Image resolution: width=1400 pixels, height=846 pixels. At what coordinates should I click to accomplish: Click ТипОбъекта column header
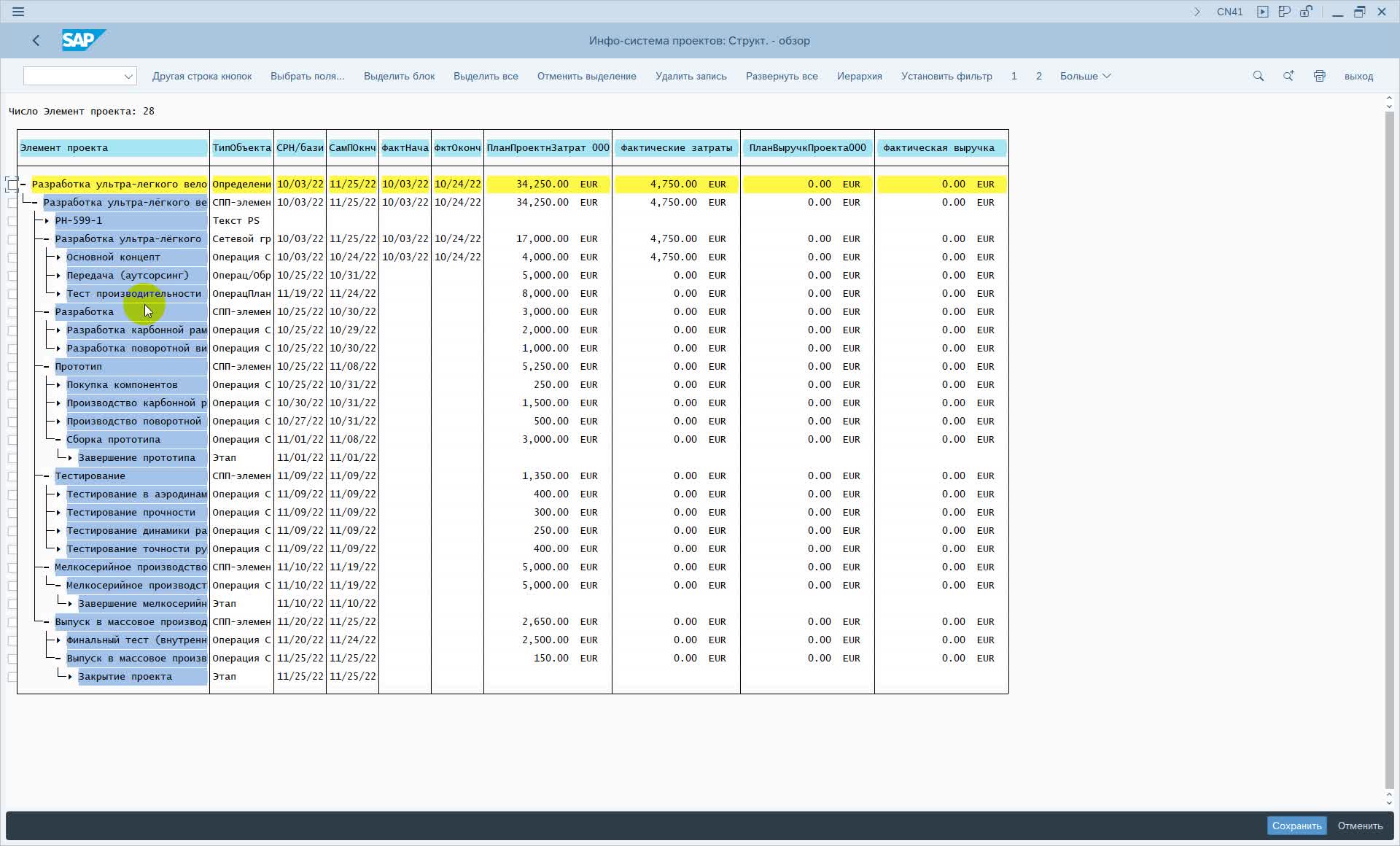click(241, 147)
